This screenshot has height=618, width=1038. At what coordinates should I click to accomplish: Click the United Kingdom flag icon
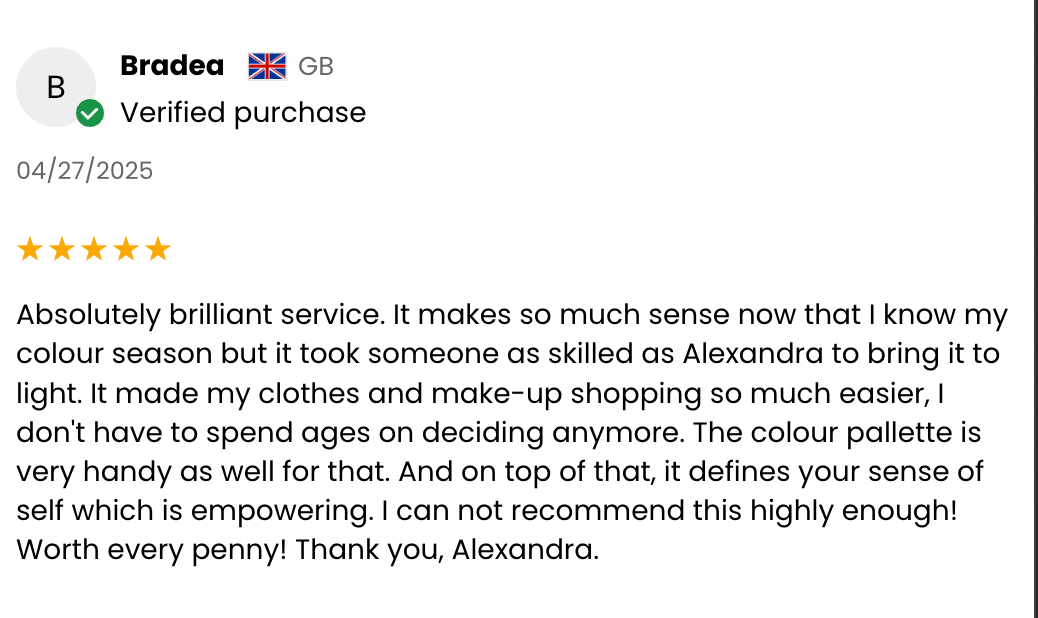(x=267, y=66)
